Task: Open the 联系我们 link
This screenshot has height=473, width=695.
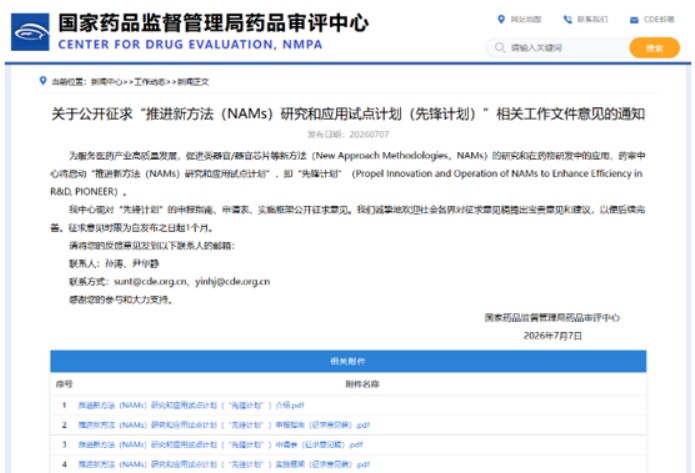Action: tap(592, 20)
